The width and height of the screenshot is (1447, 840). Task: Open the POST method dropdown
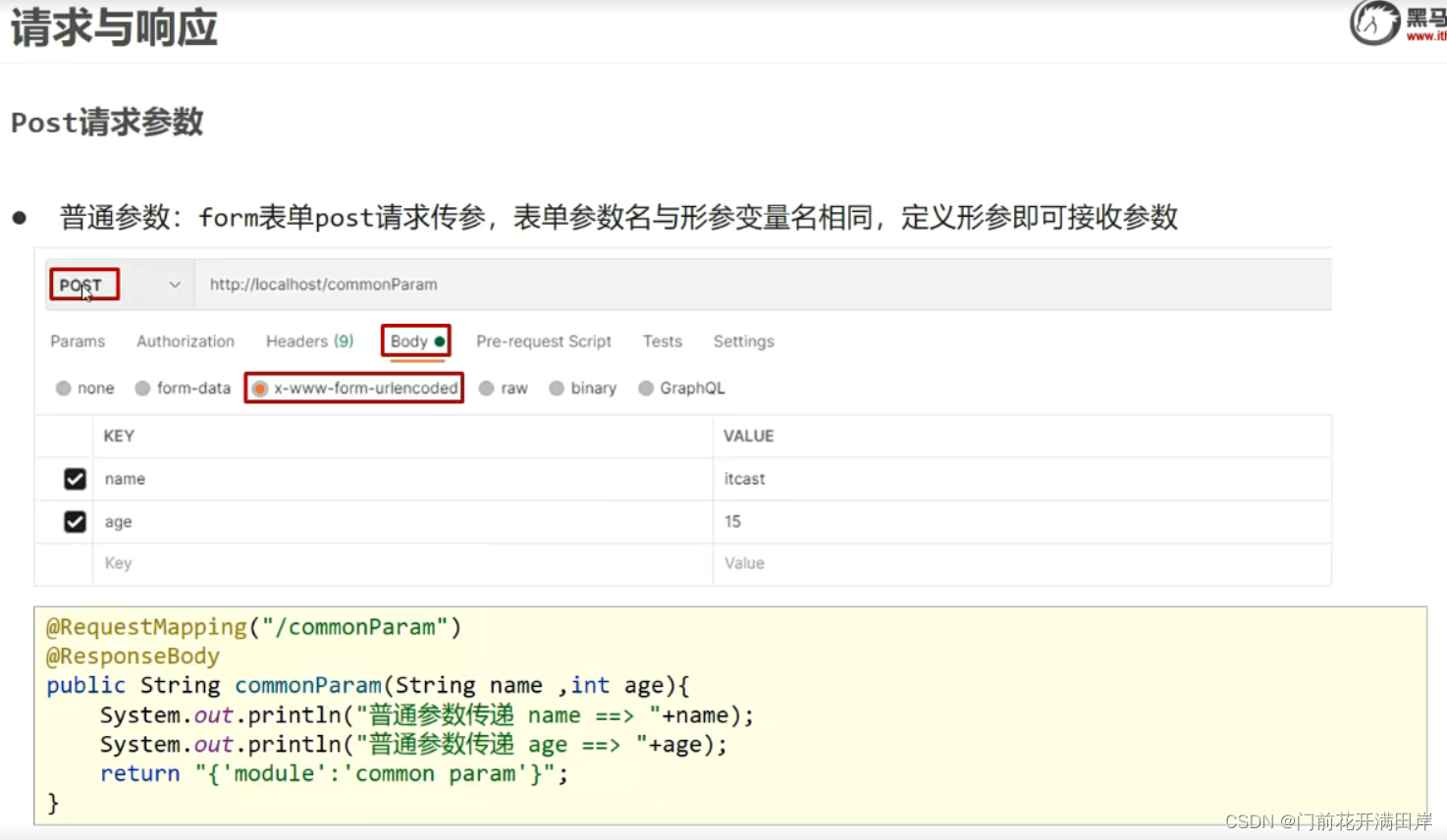[x=120, y=285]
